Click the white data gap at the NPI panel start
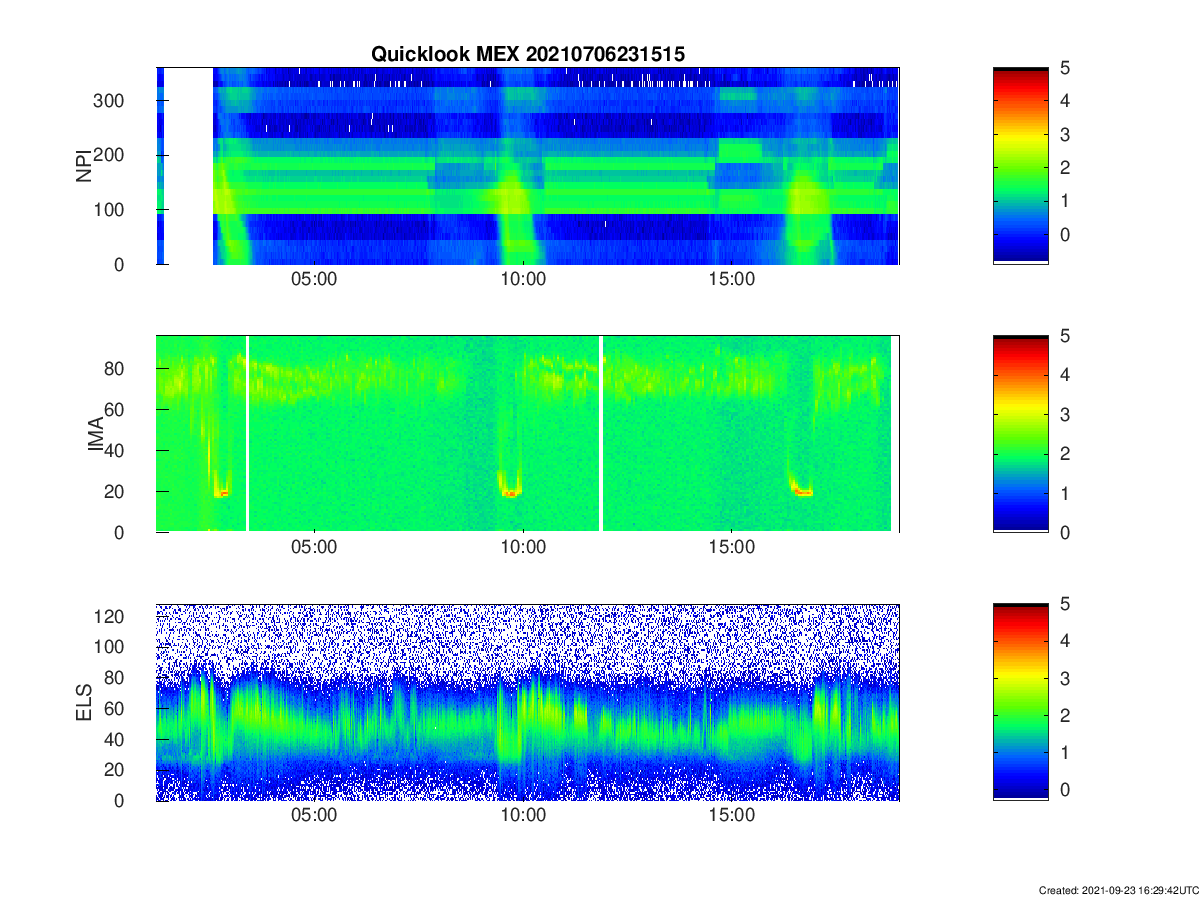 tap(188, 166)
